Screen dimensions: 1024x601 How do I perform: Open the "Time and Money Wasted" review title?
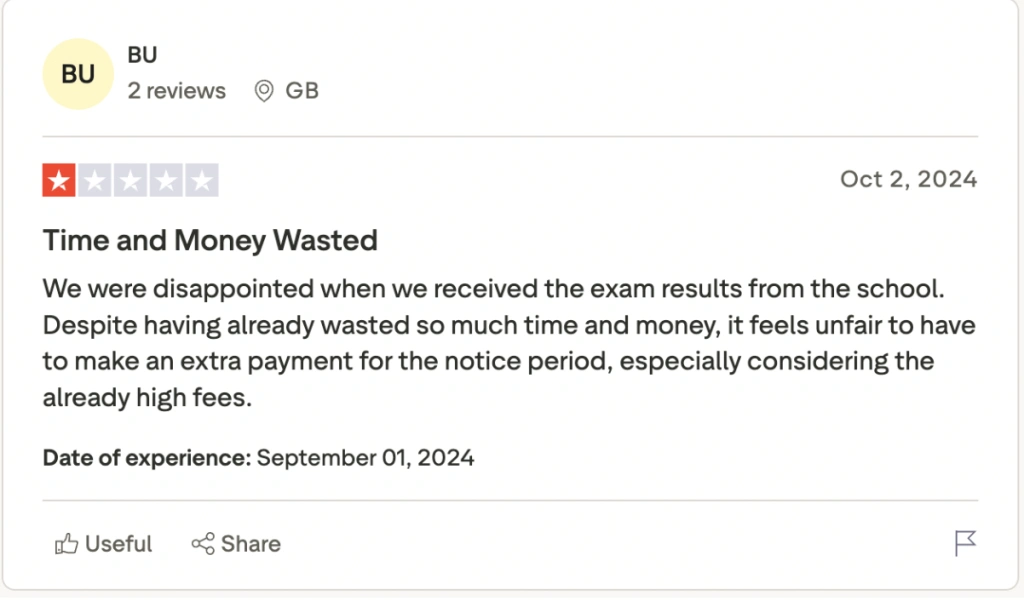210,241
